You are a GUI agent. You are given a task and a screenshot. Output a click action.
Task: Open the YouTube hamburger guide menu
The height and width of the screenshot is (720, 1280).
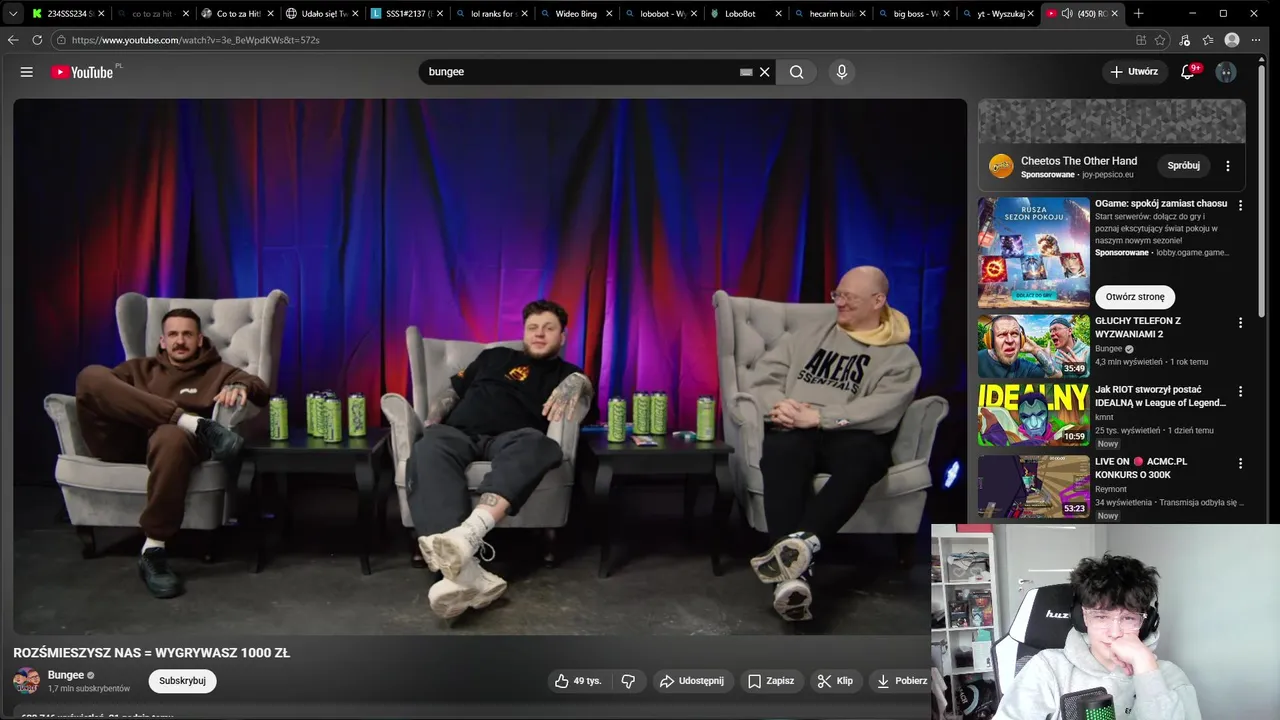click(27, 72)
